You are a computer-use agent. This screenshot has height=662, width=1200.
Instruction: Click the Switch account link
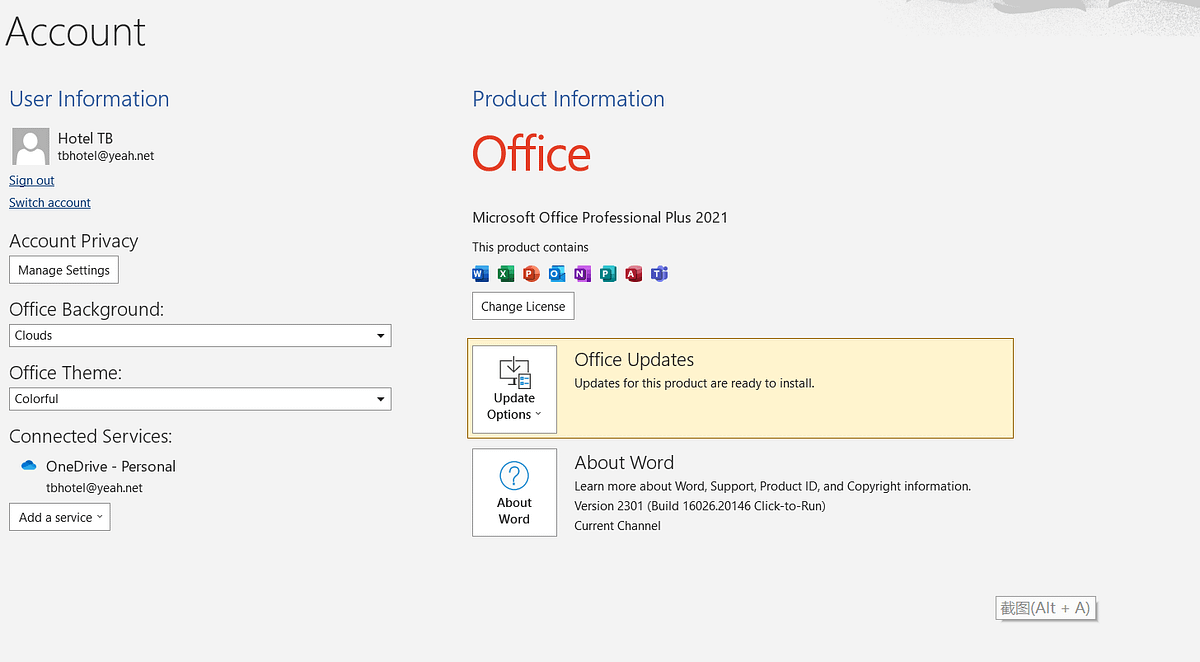click(49, 202)
